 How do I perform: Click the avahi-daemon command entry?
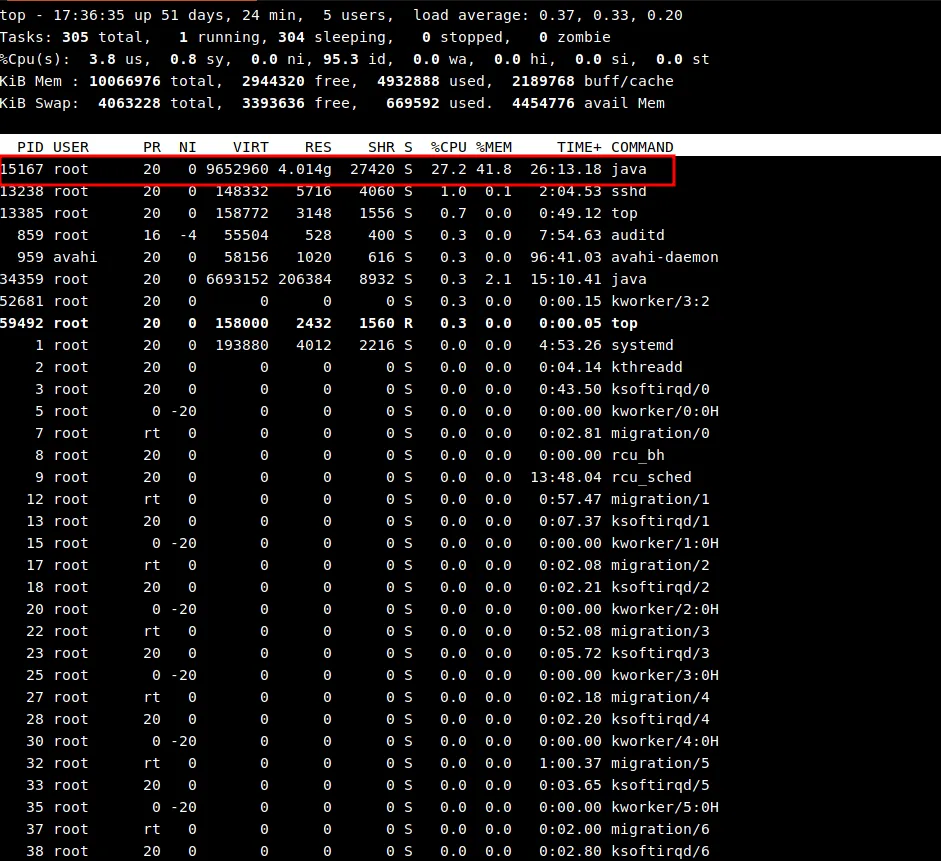[664, 257]
